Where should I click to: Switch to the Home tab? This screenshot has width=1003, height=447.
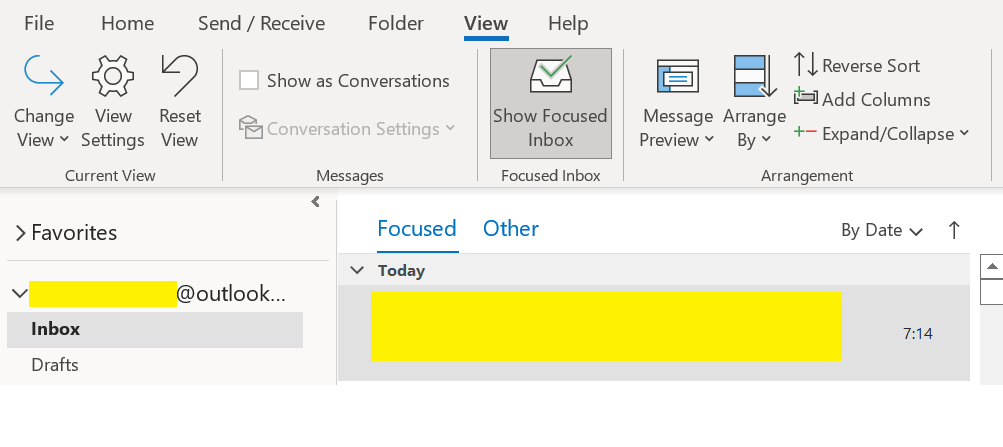coord(127,24)
